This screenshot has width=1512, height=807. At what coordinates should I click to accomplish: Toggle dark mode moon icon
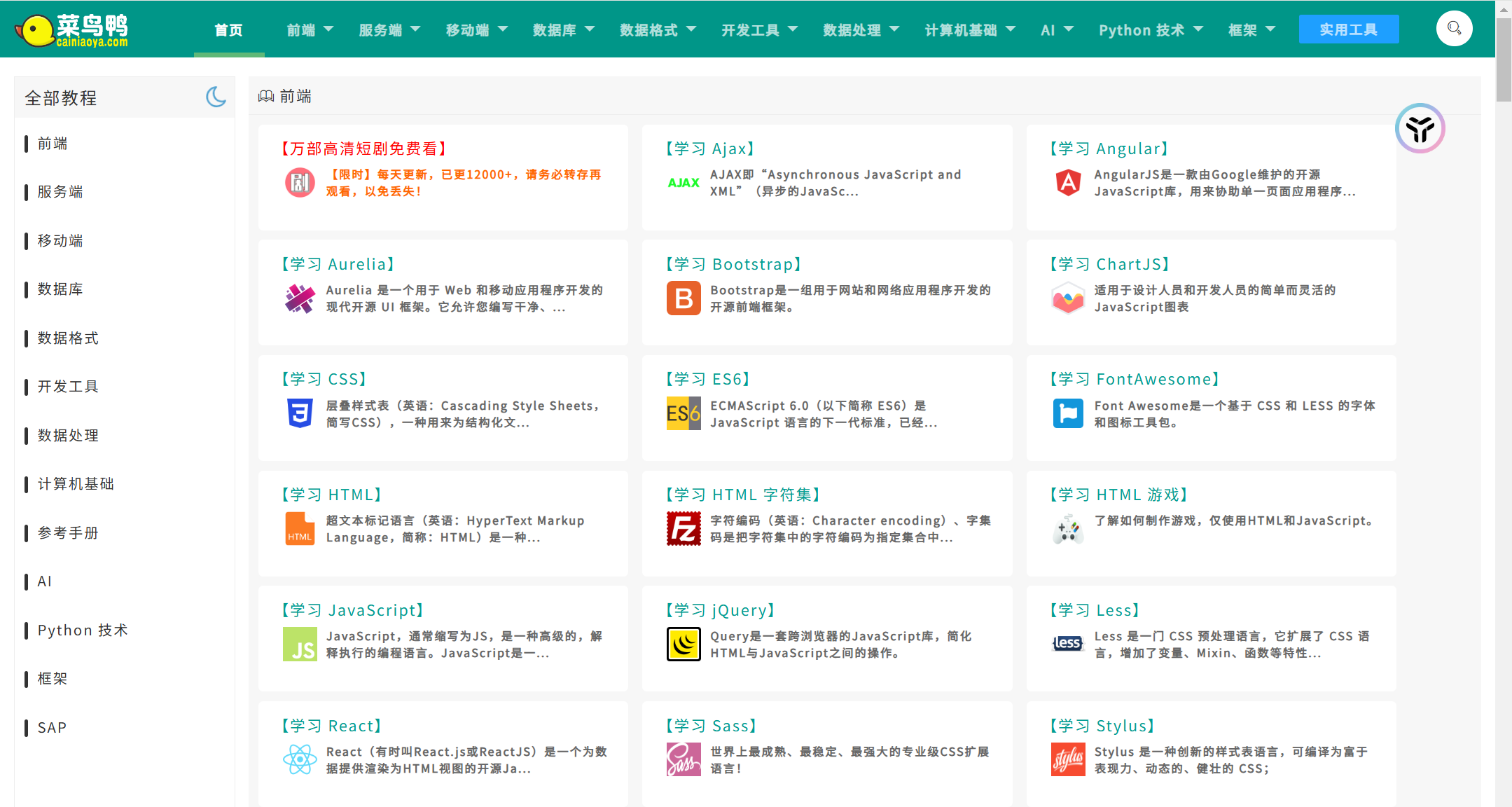pos(216,97)
